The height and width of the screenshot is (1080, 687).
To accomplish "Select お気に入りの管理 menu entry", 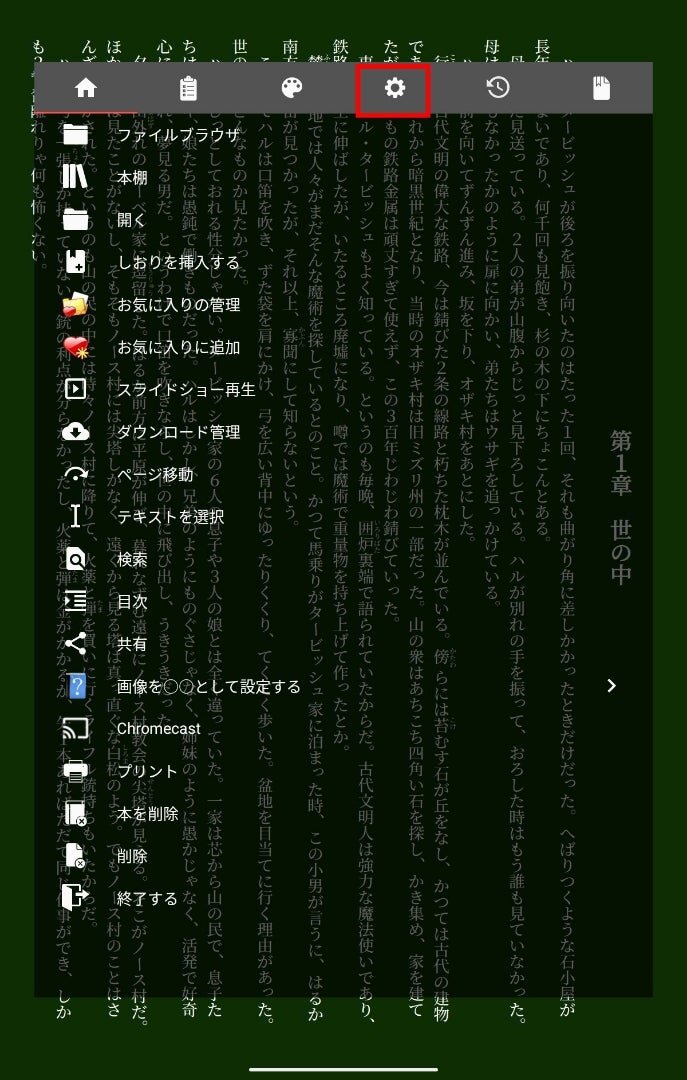I will [x=178, y=305].
